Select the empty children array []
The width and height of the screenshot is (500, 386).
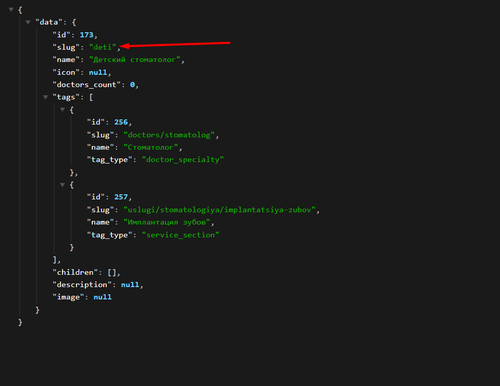(x=112, y=272)
